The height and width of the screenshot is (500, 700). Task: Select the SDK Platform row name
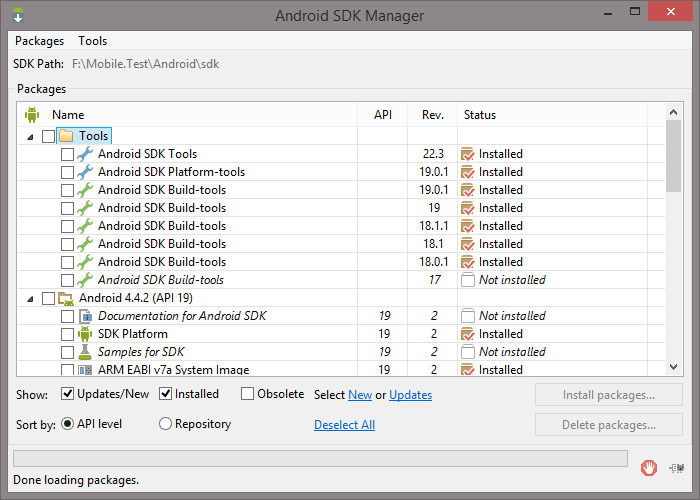133,334
